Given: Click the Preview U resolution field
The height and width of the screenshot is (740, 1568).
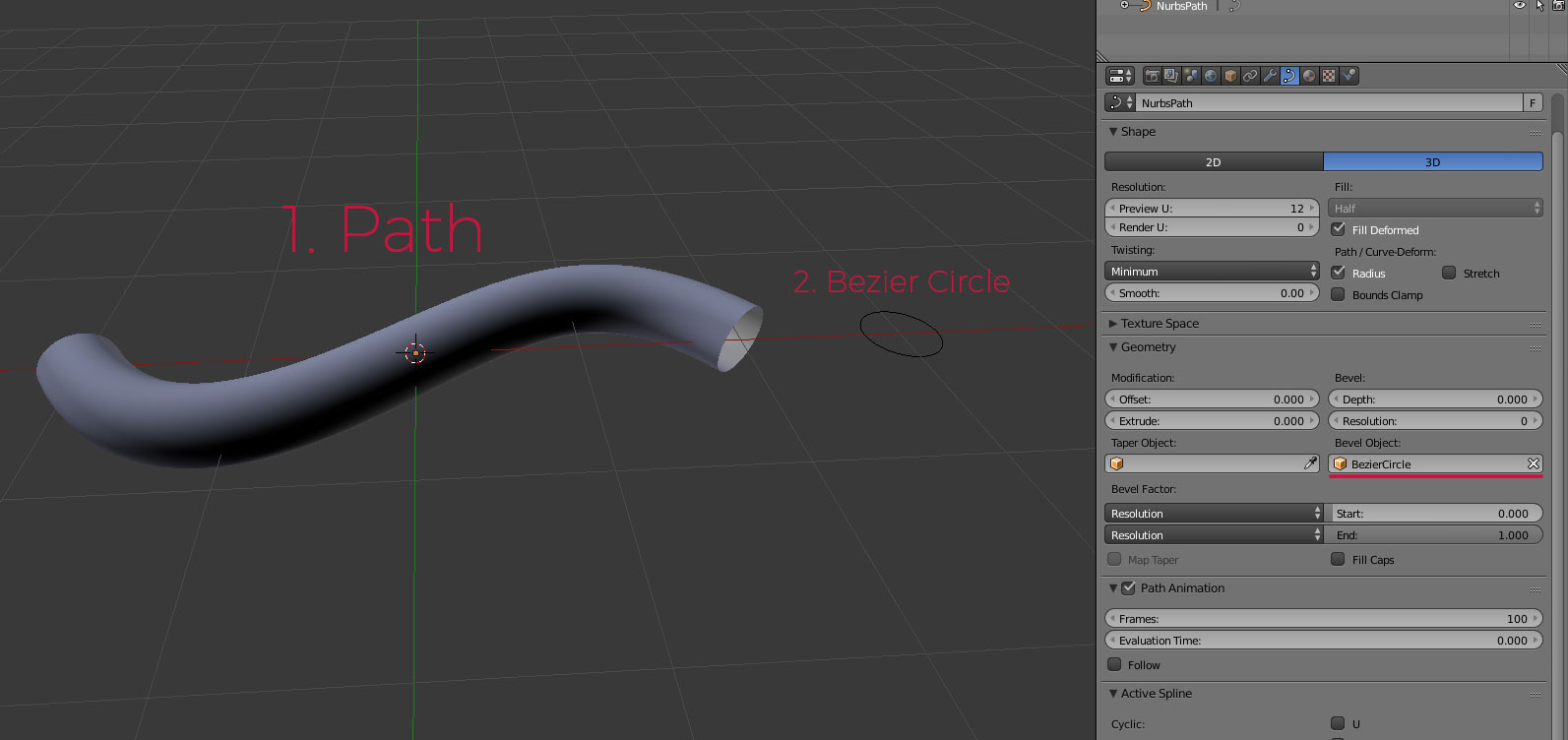Looking at the screenshot, I should (x=1213, y=209).
